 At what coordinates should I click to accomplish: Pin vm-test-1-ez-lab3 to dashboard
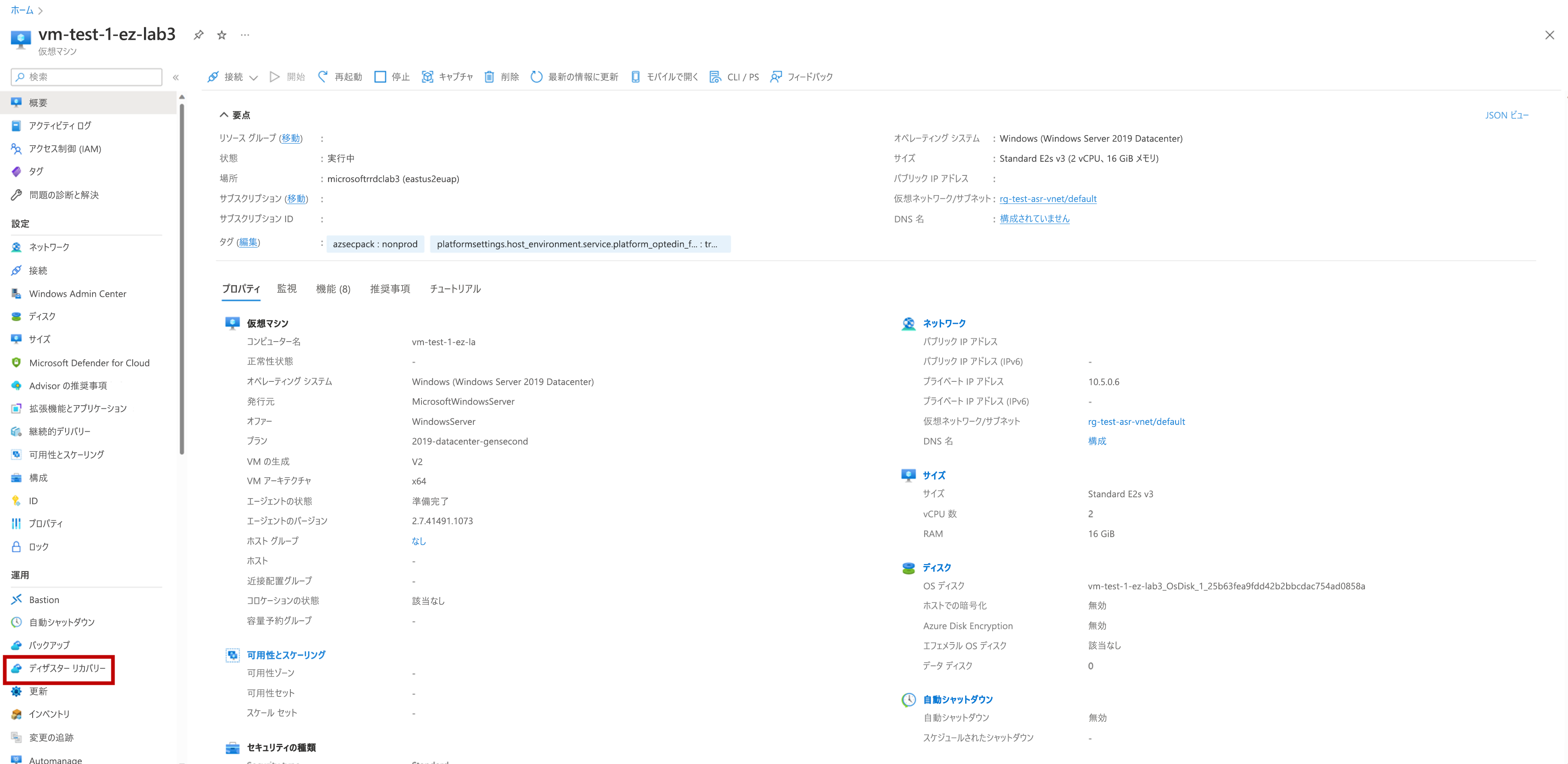198,35
